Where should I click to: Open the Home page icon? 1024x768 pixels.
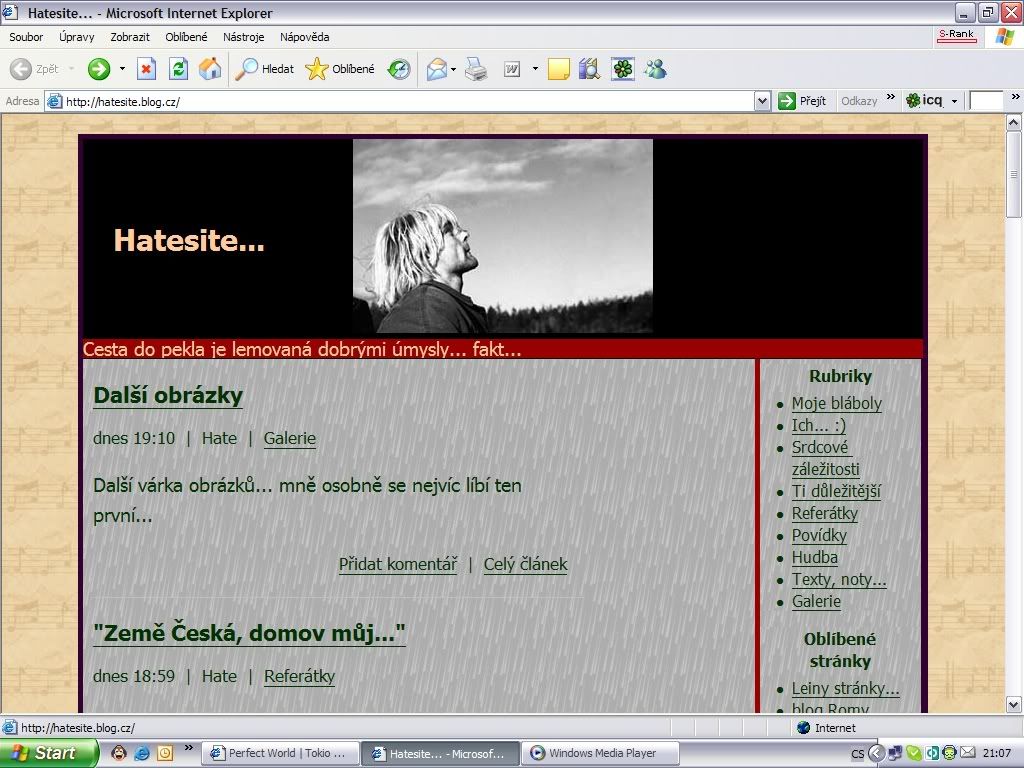click(x=209, y=69)
